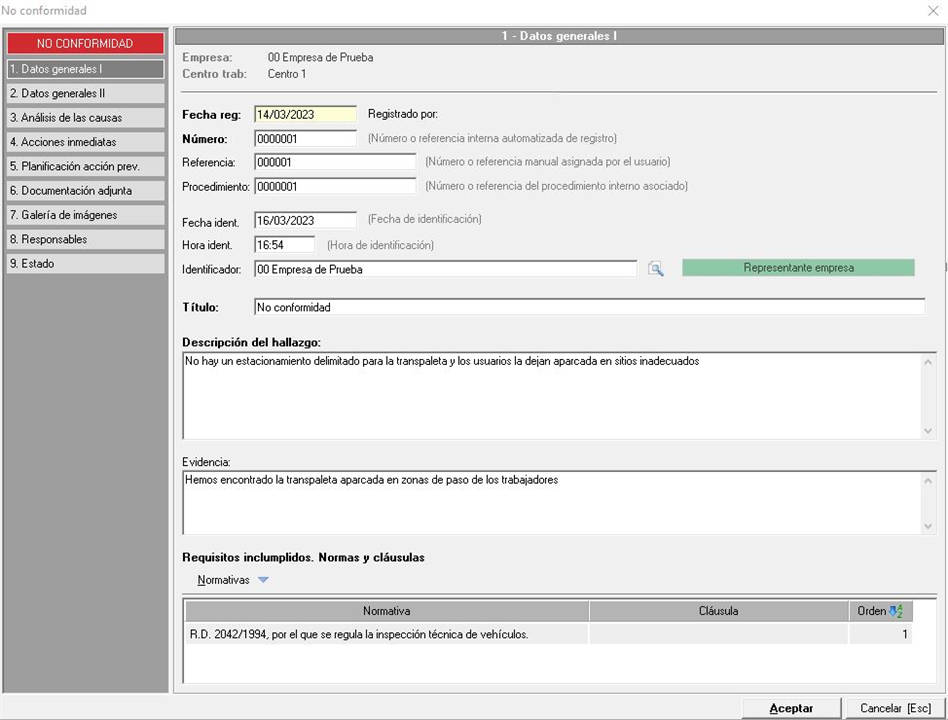The image size is (948, 720).
Task: Select the R.D. 2042/1994 normativa row
Action: 387,634
